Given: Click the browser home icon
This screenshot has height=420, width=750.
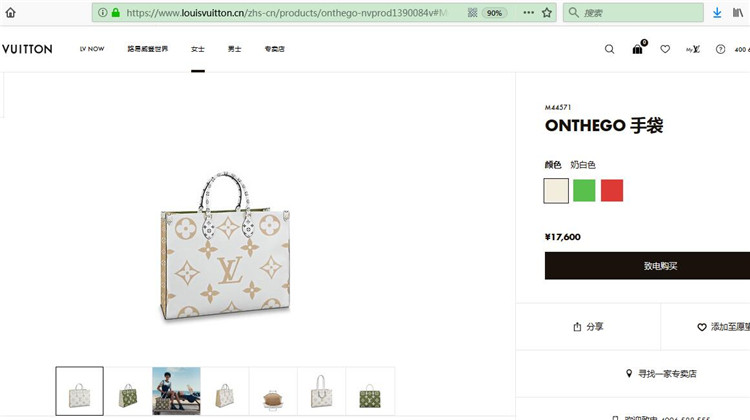Looking at the screenshot, I should click(x=11, y=12).
